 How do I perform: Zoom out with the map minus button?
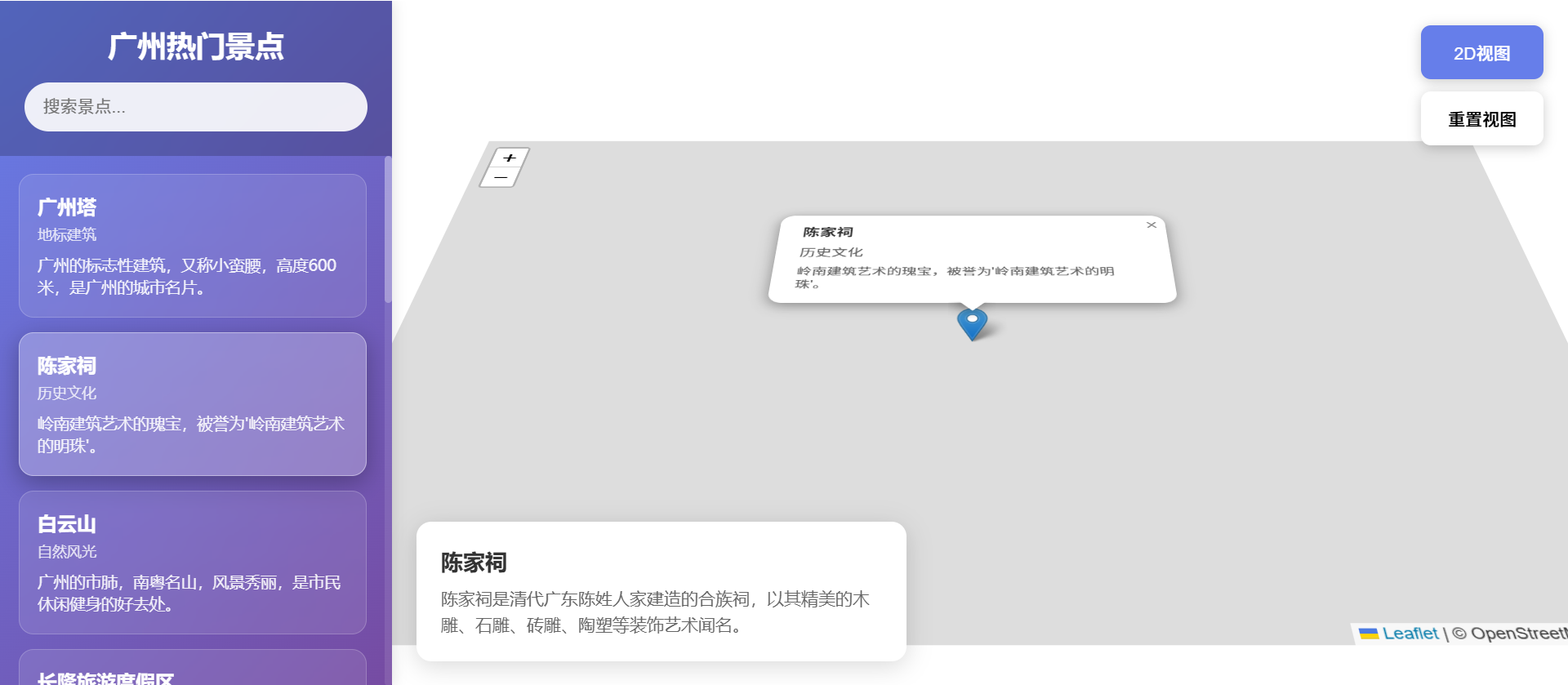click(501, 177)
